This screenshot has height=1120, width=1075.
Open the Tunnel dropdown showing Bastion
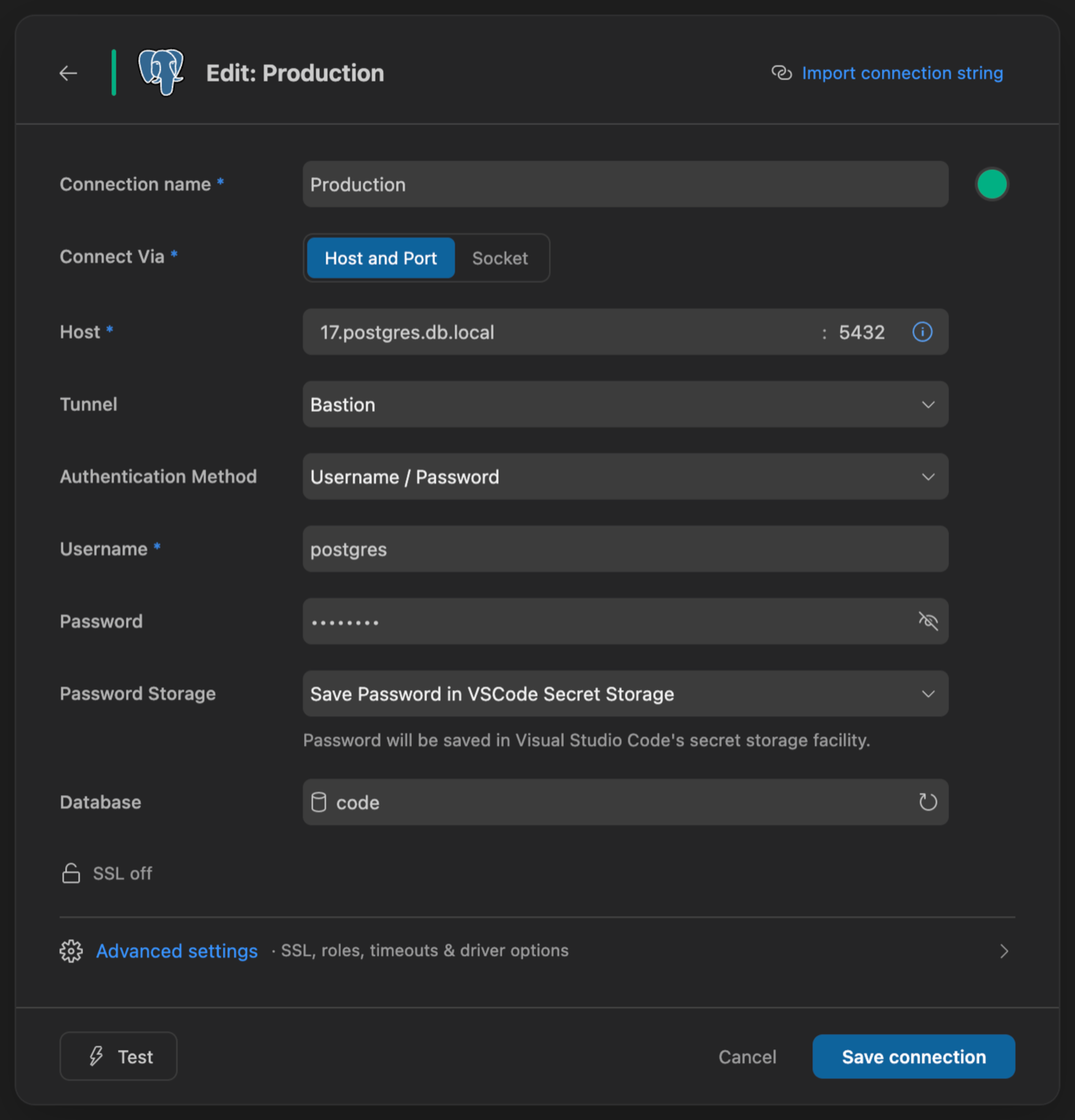(x=625, y=405)
